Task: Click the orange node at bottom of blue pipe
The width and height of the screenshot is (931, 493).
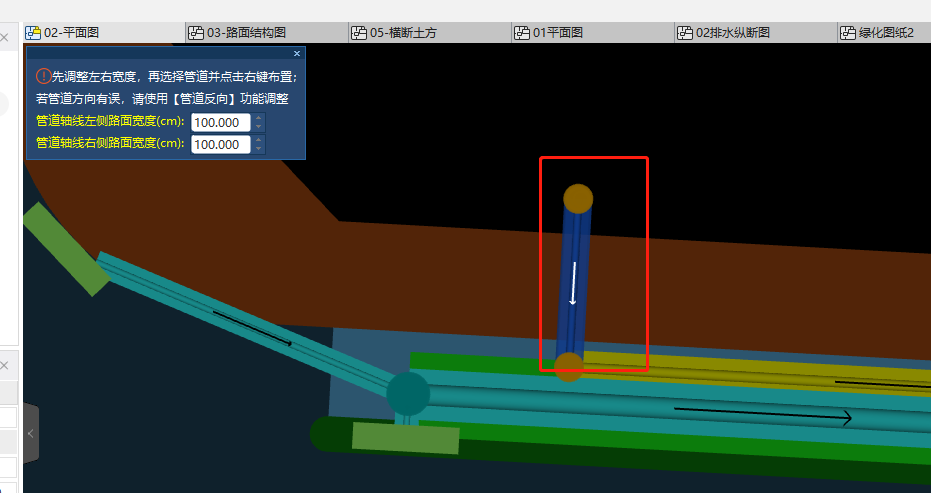Action: pos(569,366)
